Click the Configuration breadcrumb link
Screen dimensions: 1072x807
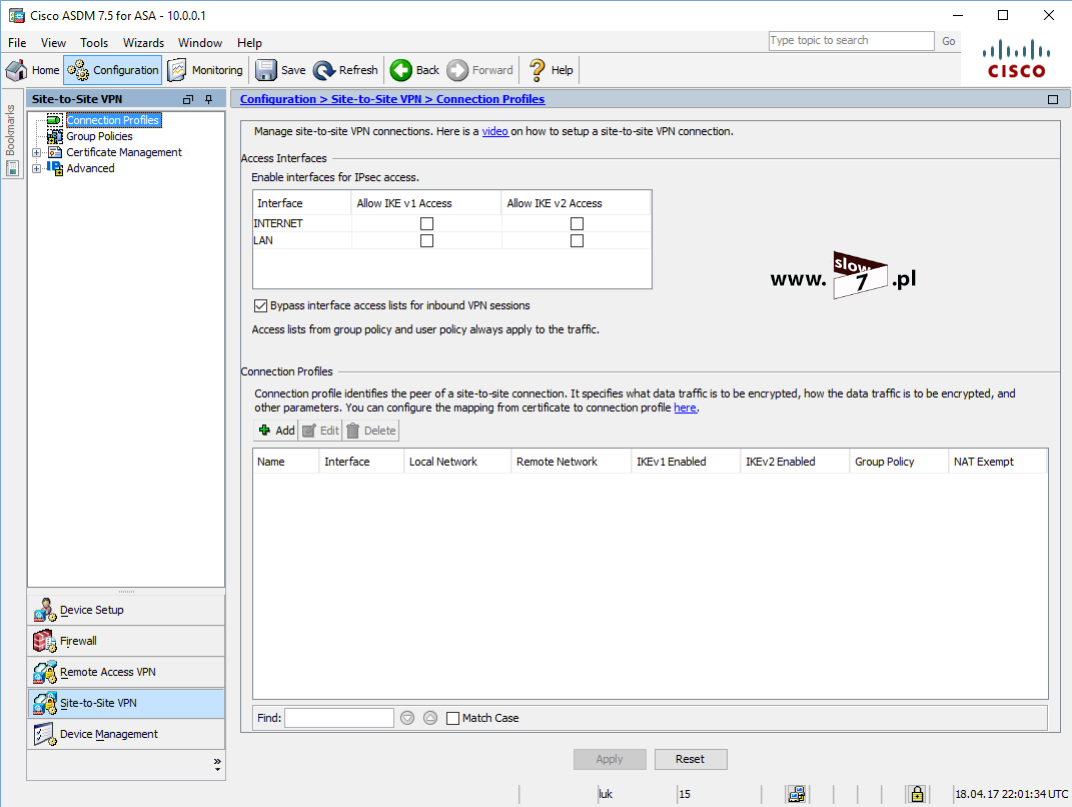(278, 99)
